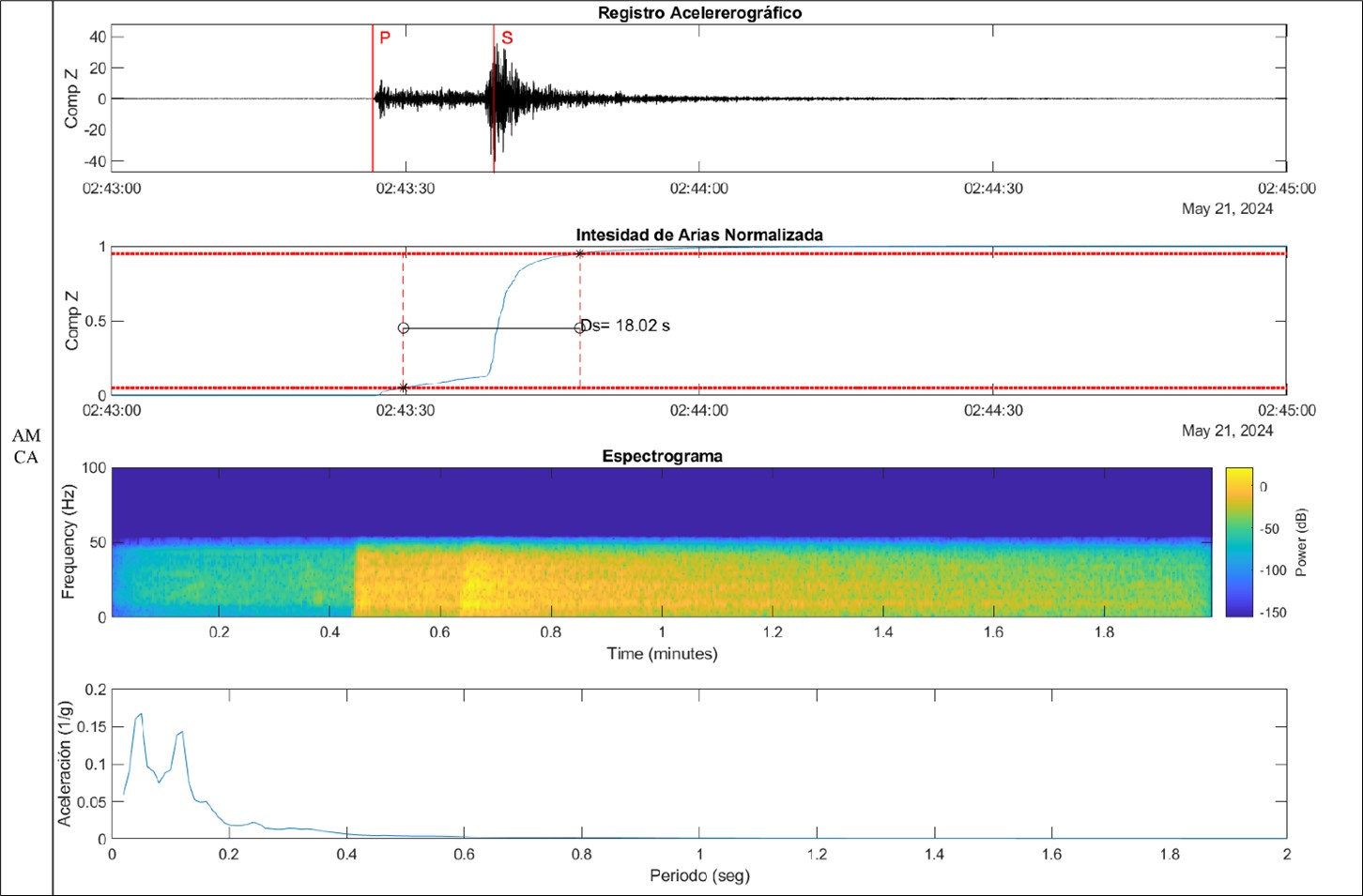Image resolution: width=1363 pixels, height=896 pixels.
Task: Click "02:45:00" tick under the Arias plot
Action: tap(1287, 411)
